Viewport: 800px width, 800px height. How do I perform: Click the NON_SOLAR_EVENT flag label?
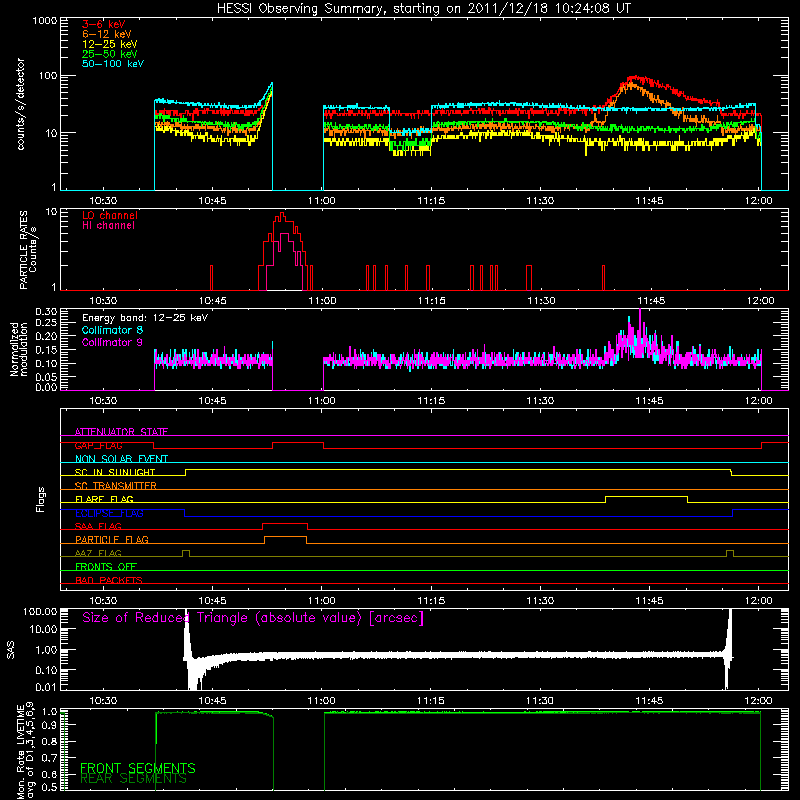pos(121,459)
